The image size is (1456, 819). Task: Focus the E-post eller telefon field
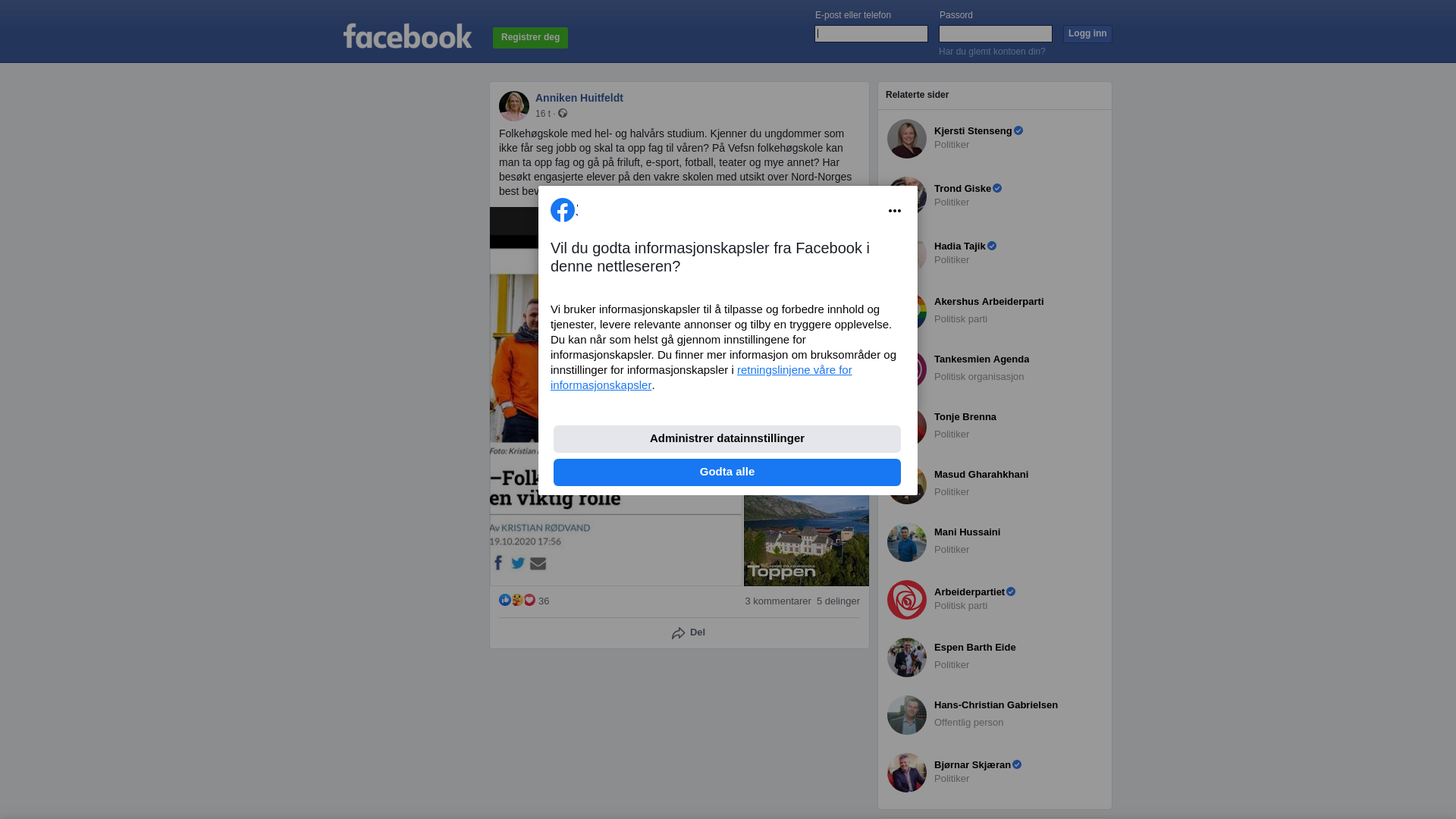pyautogui.click(x=871, y=33)
